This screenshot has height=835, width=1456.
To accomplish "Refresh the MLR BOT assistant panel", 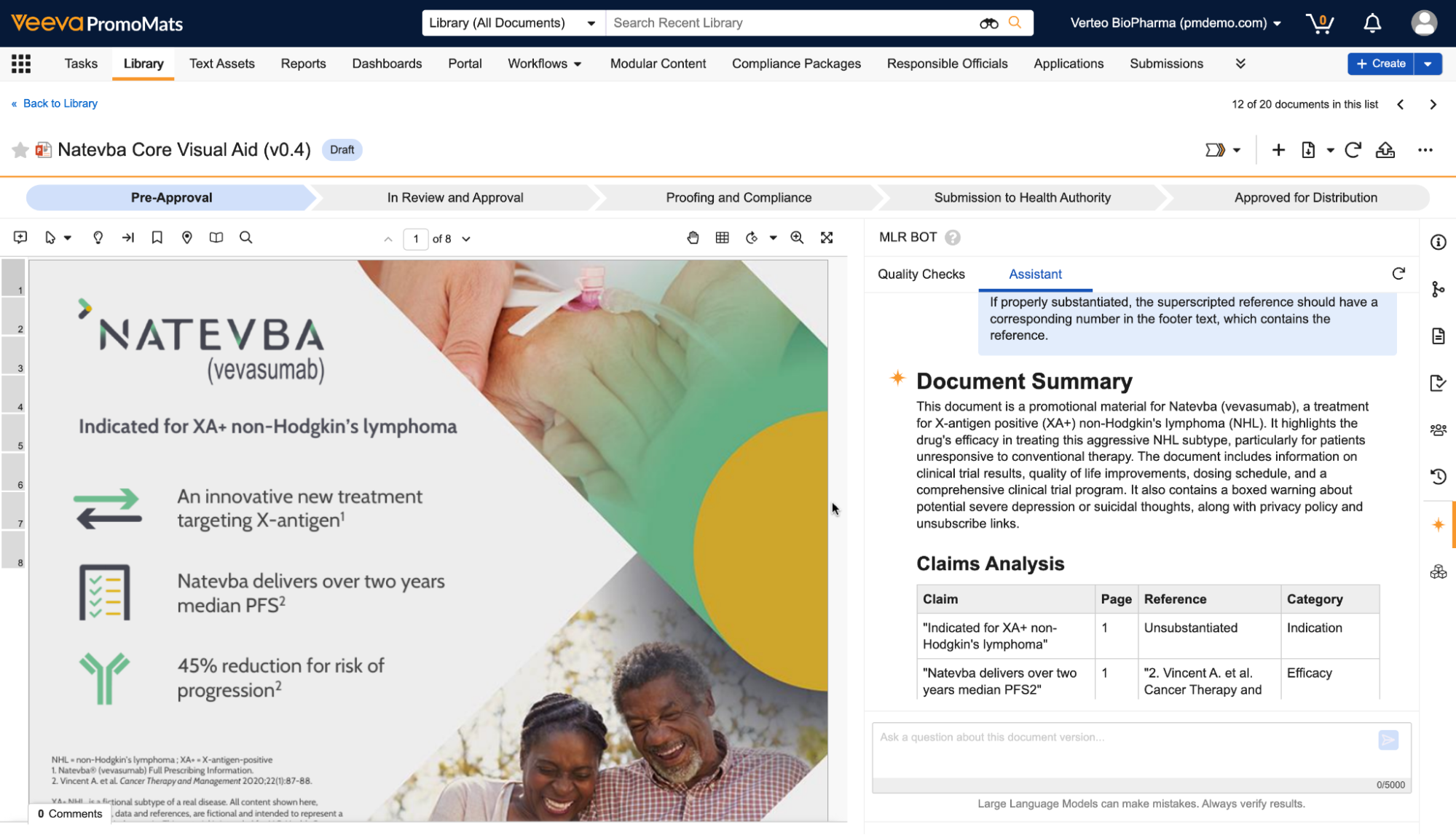I will [1398, 274].
